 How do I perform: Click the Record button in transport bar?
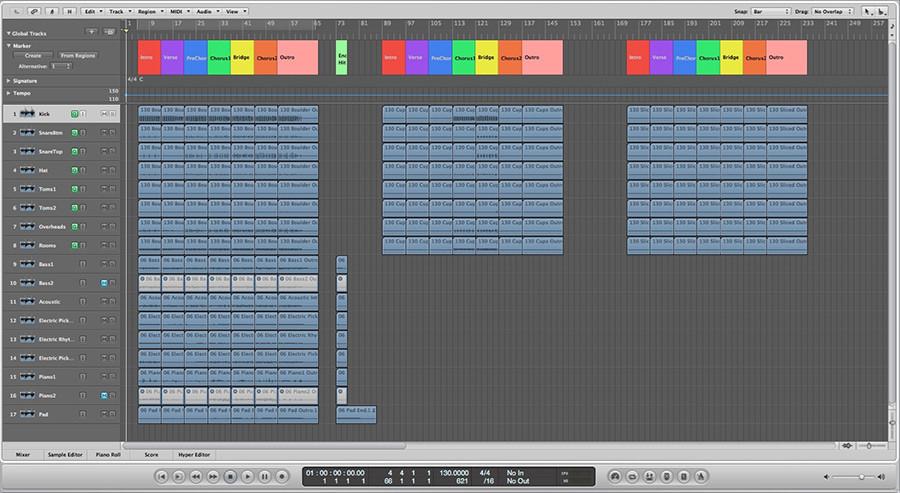click(x=281, y=477)
